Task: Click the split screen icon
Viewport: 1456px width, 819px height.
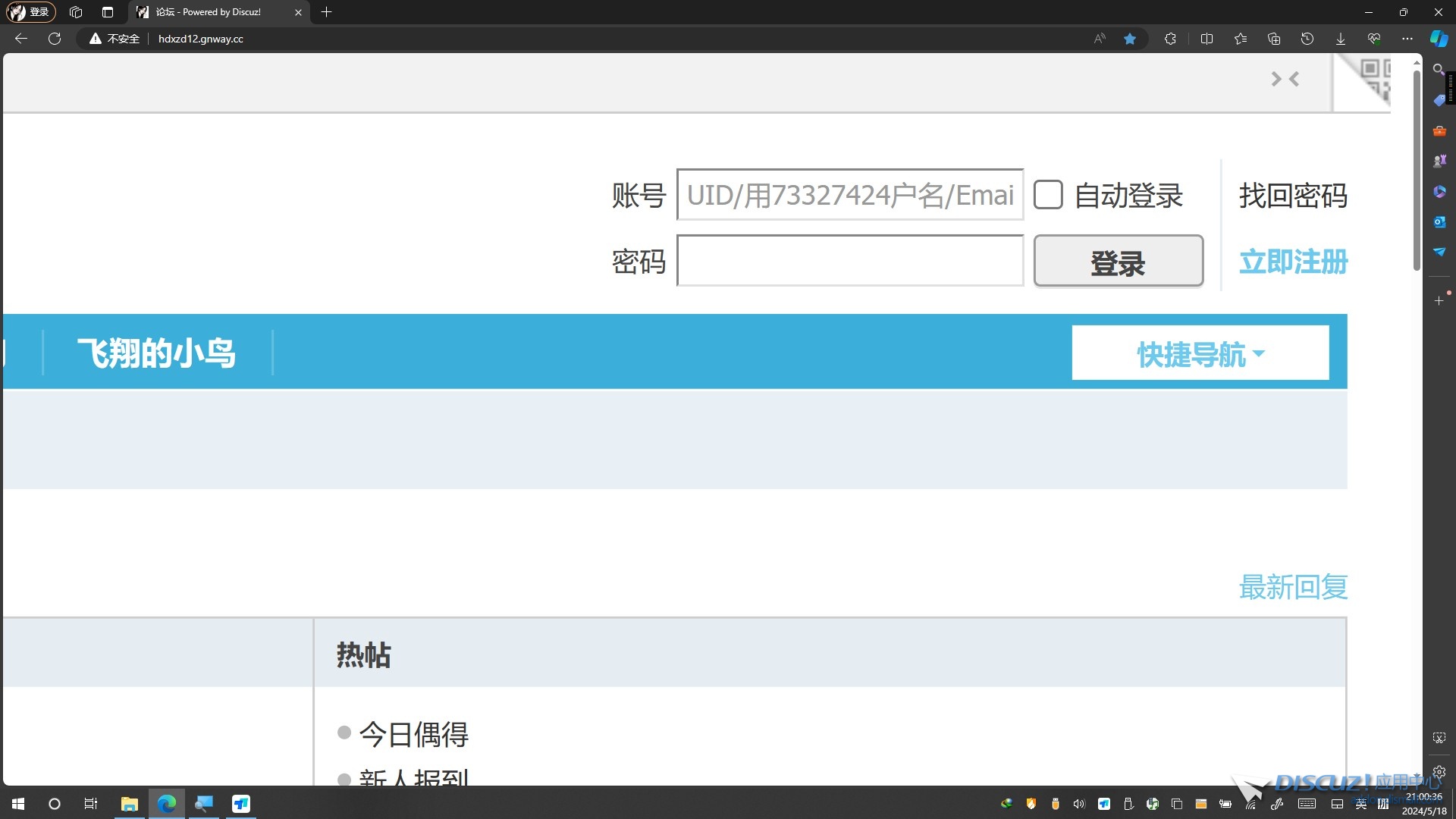Action: (1207, 39)
